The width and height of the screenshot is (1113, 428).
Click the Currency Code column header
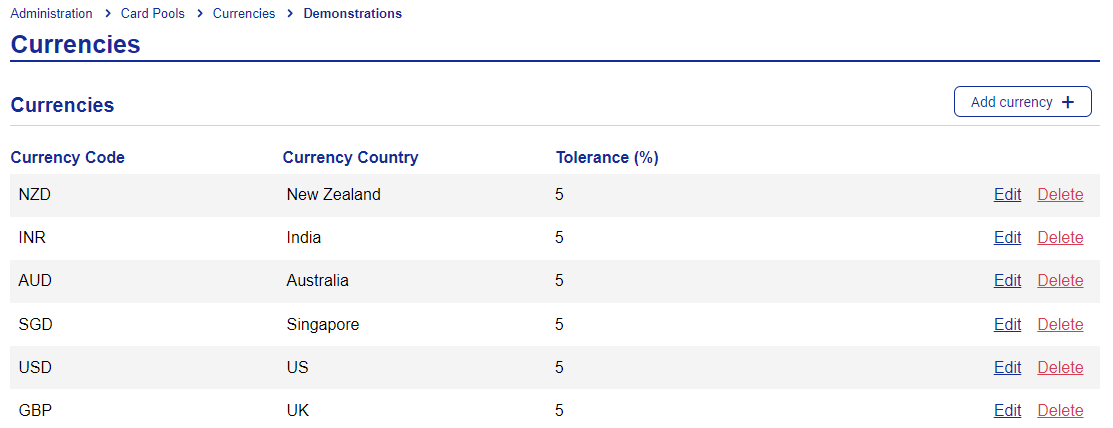click(67, 158)
